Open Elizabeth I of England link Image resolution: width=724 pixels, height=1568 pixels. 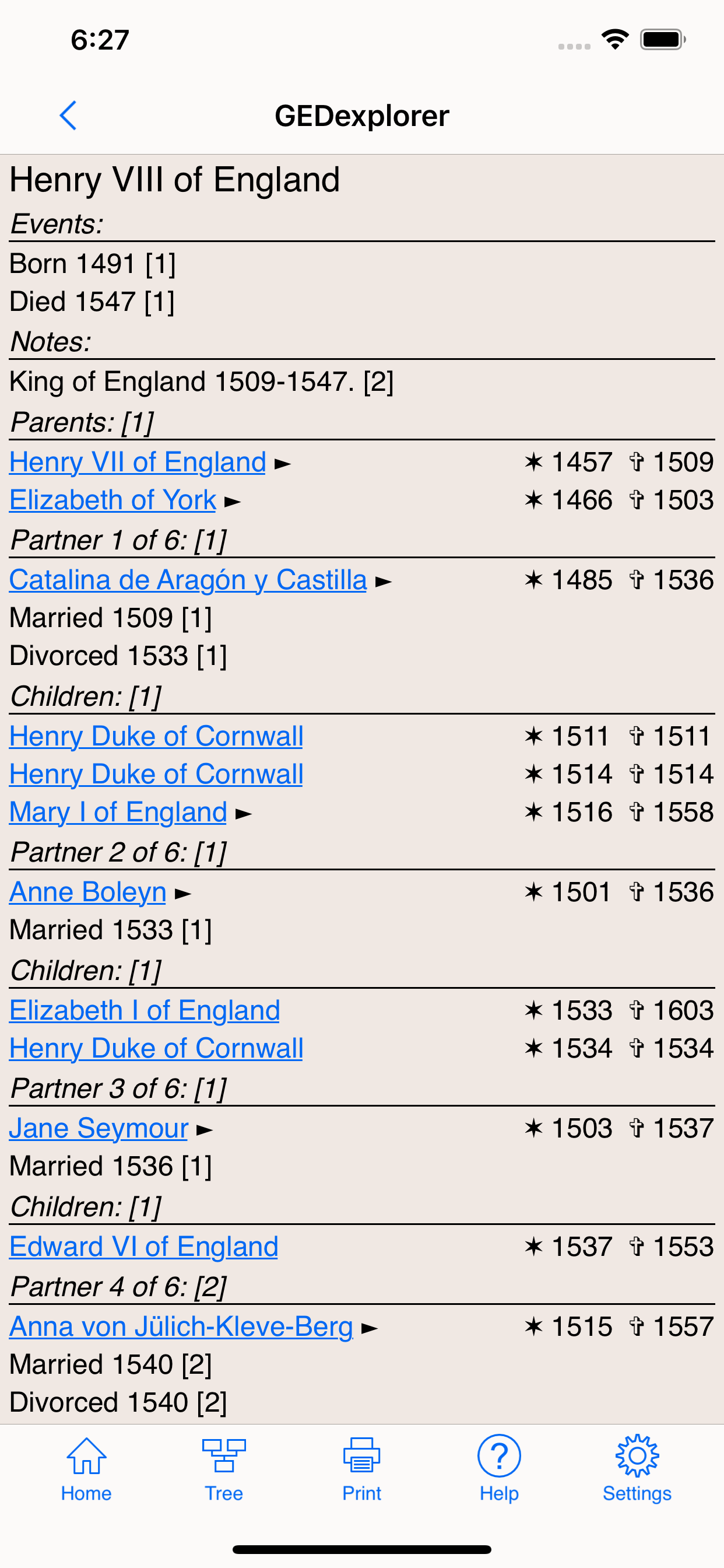pos(145,1010)
